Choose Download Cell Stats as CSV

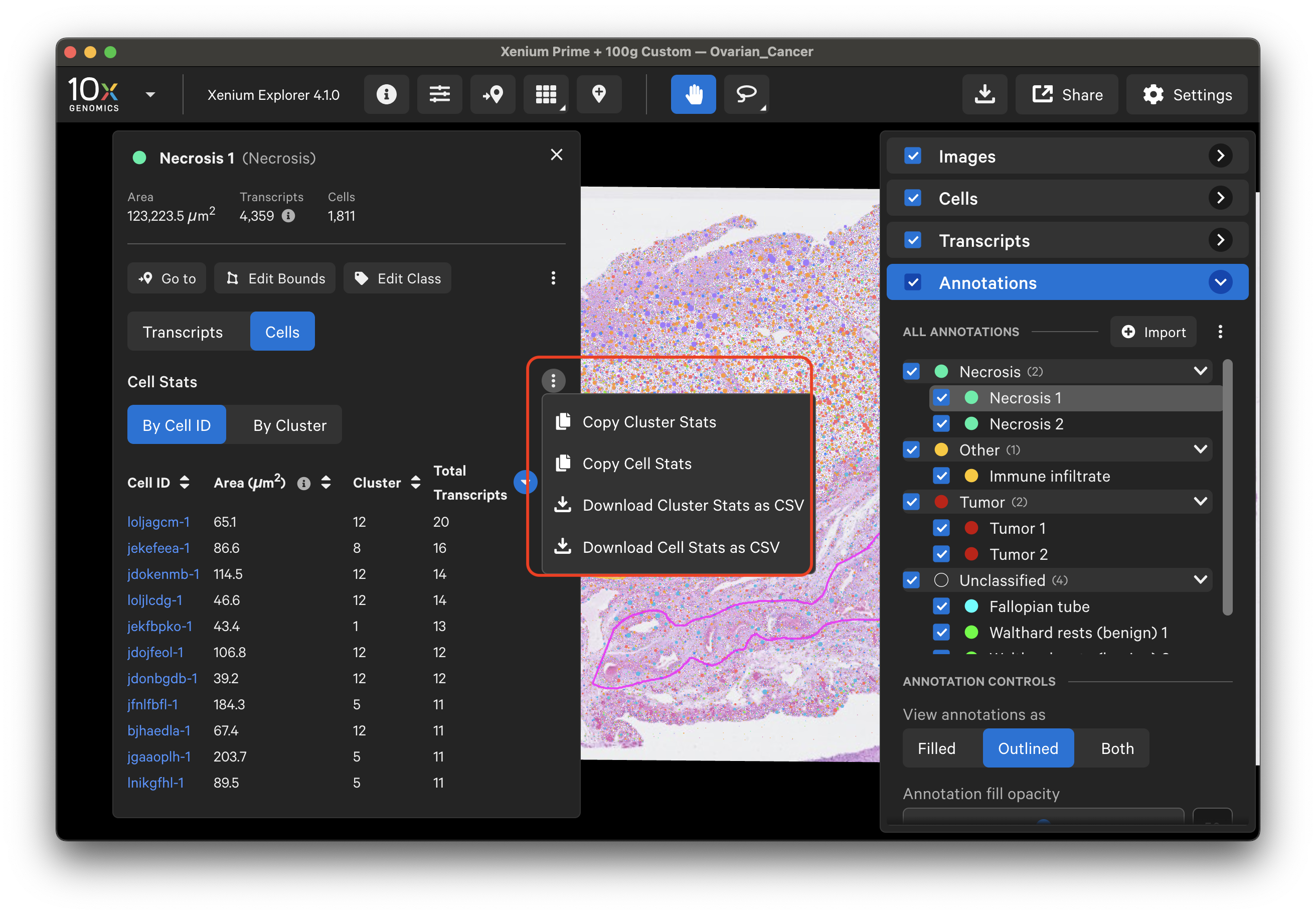[681, 547]
